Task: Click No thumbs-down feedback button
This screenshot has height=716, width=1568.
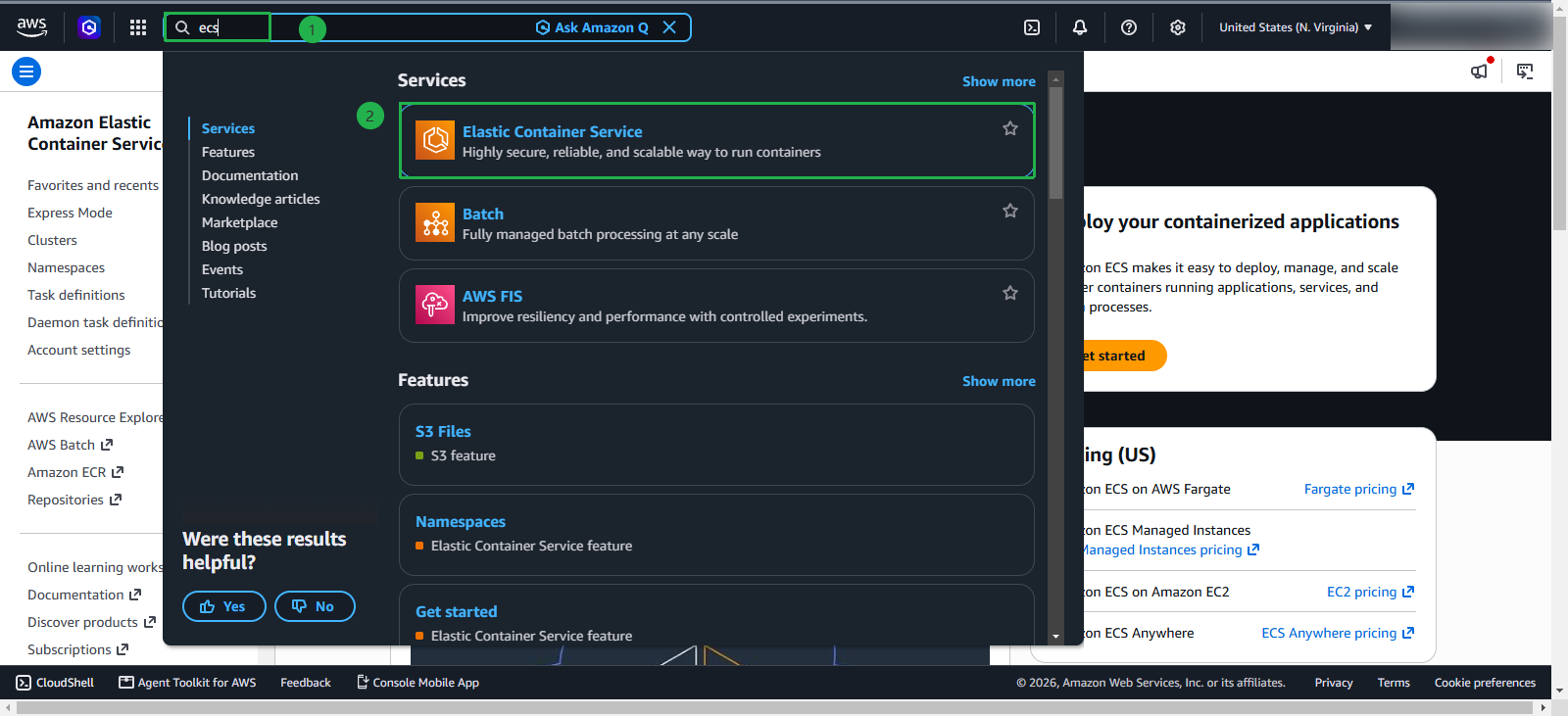Action: tap(315, 606)
